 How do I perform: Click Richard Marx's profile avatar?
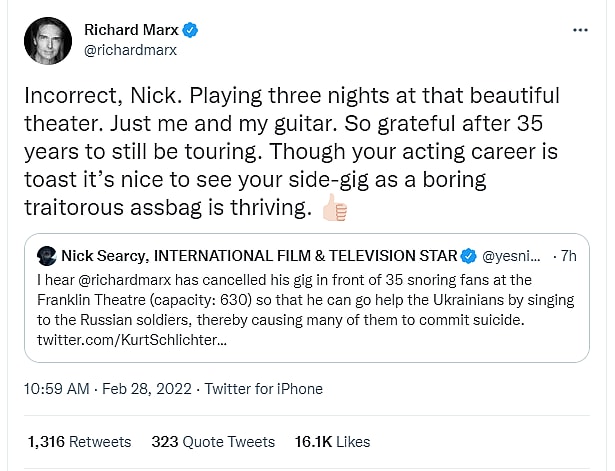(x=47, y=41)
